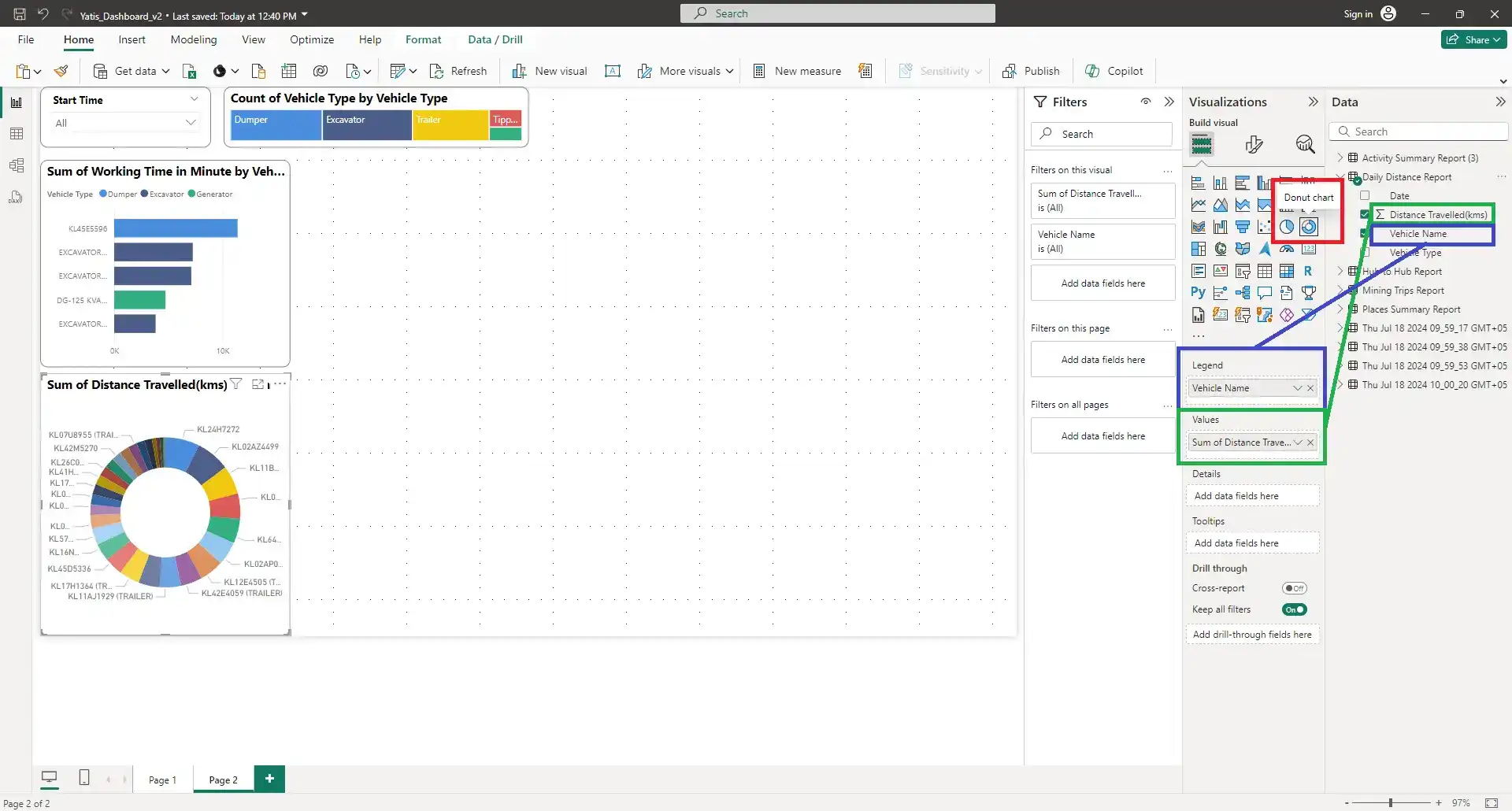Click the Publish button
This screenshot has width=1512, height=811.
[x=1031, y=71]
